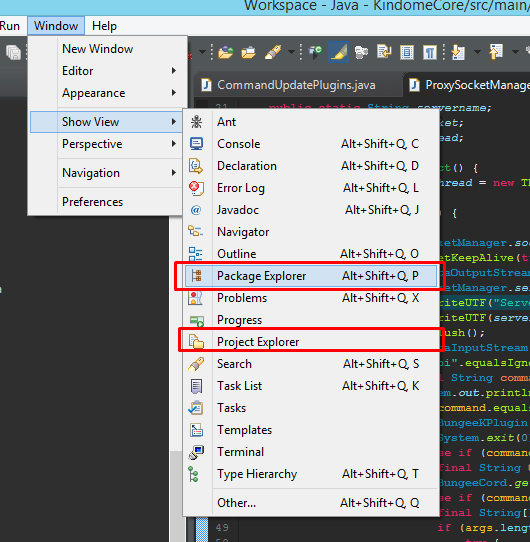Screen dimensions: 530x542
Task: Click the Tasks clipboard icon
Action: [196, 408]
